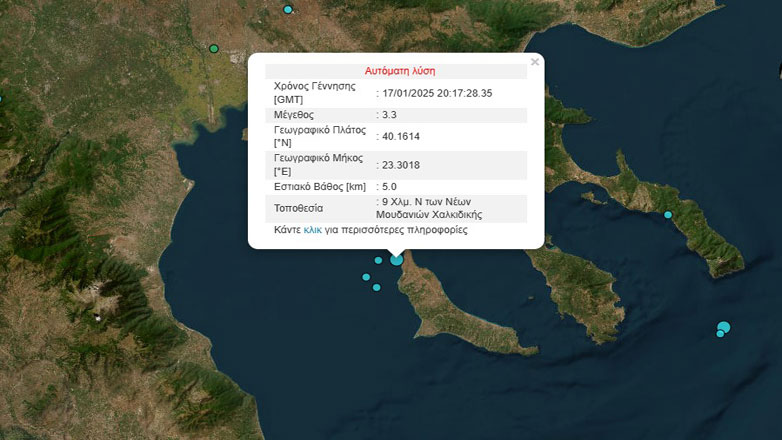Select the large epicenter marker under the popup
Image resolution: width=782 pixels, height=440 pixels.
[396, 259]
